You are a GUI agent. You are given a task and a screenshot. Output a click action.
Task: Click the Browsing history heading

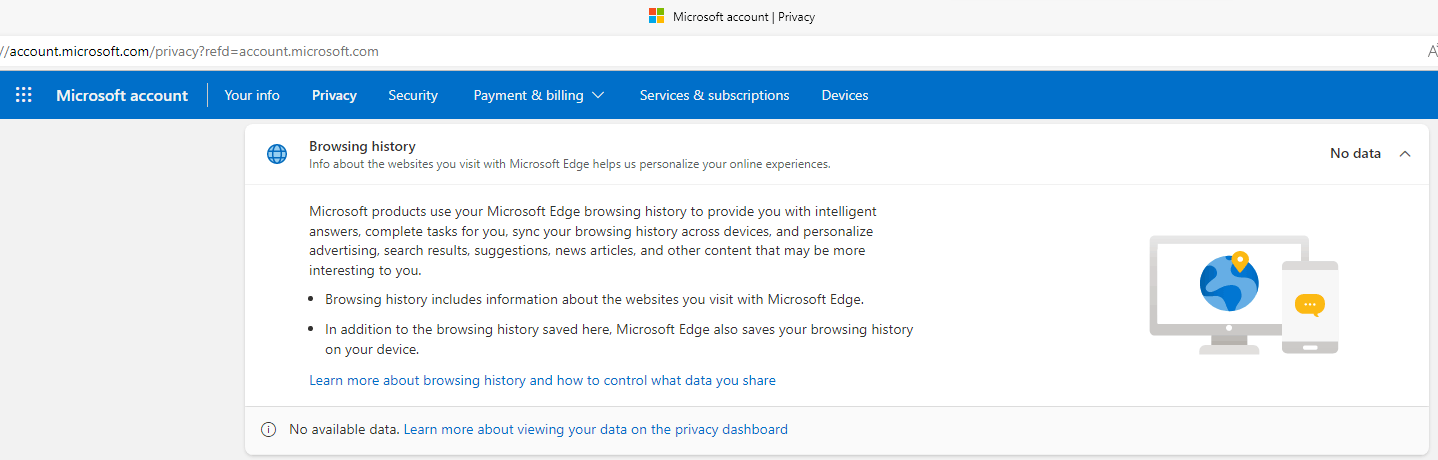[x=362, y=146]
